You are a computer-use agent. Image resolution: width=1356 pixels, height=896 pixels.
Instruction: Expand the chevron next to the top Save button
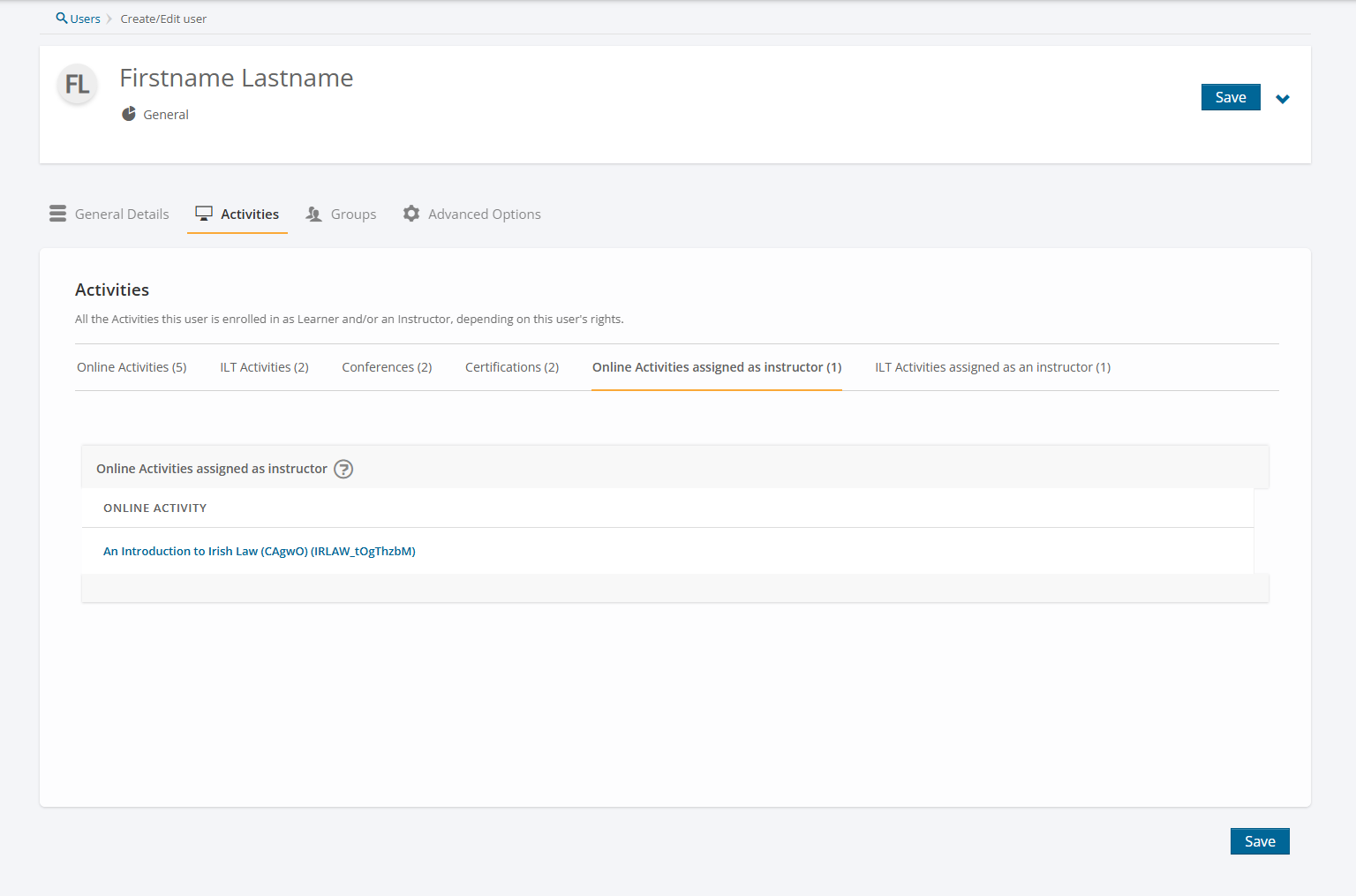1283,99
